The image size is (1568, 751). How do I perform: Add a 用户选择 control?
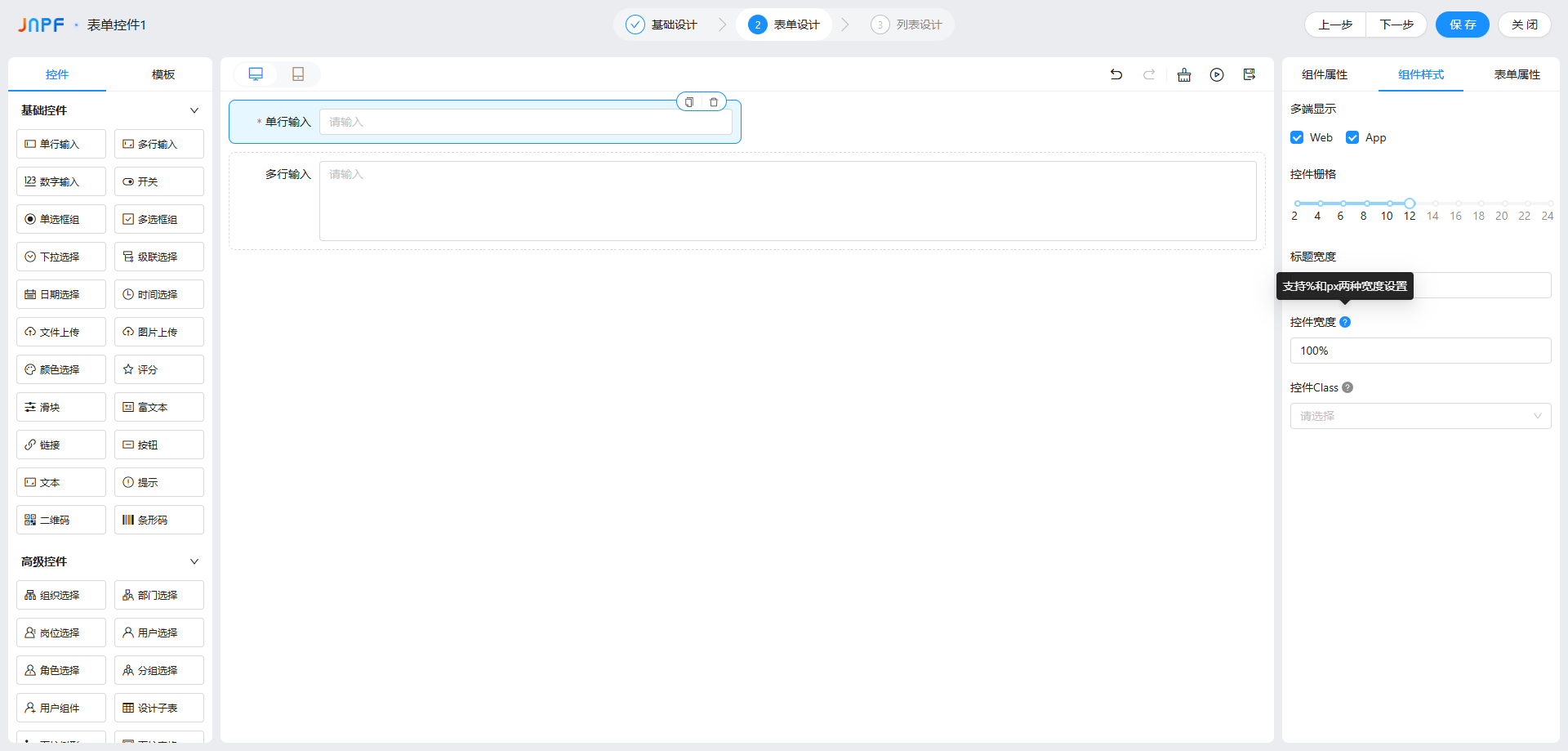159,633
